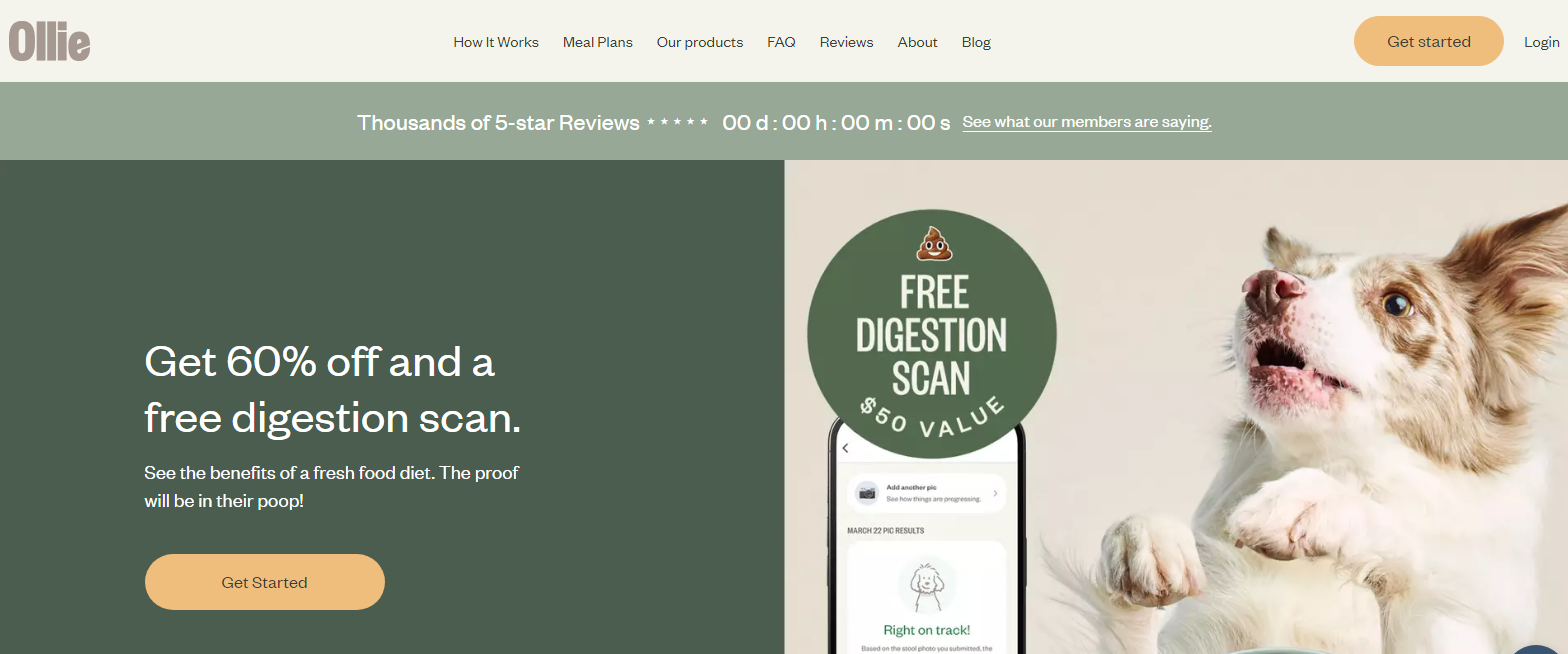Screen dimensions: 1568x654
Task: Click the Free Digestion Scan badge
Action: (931, 335)
